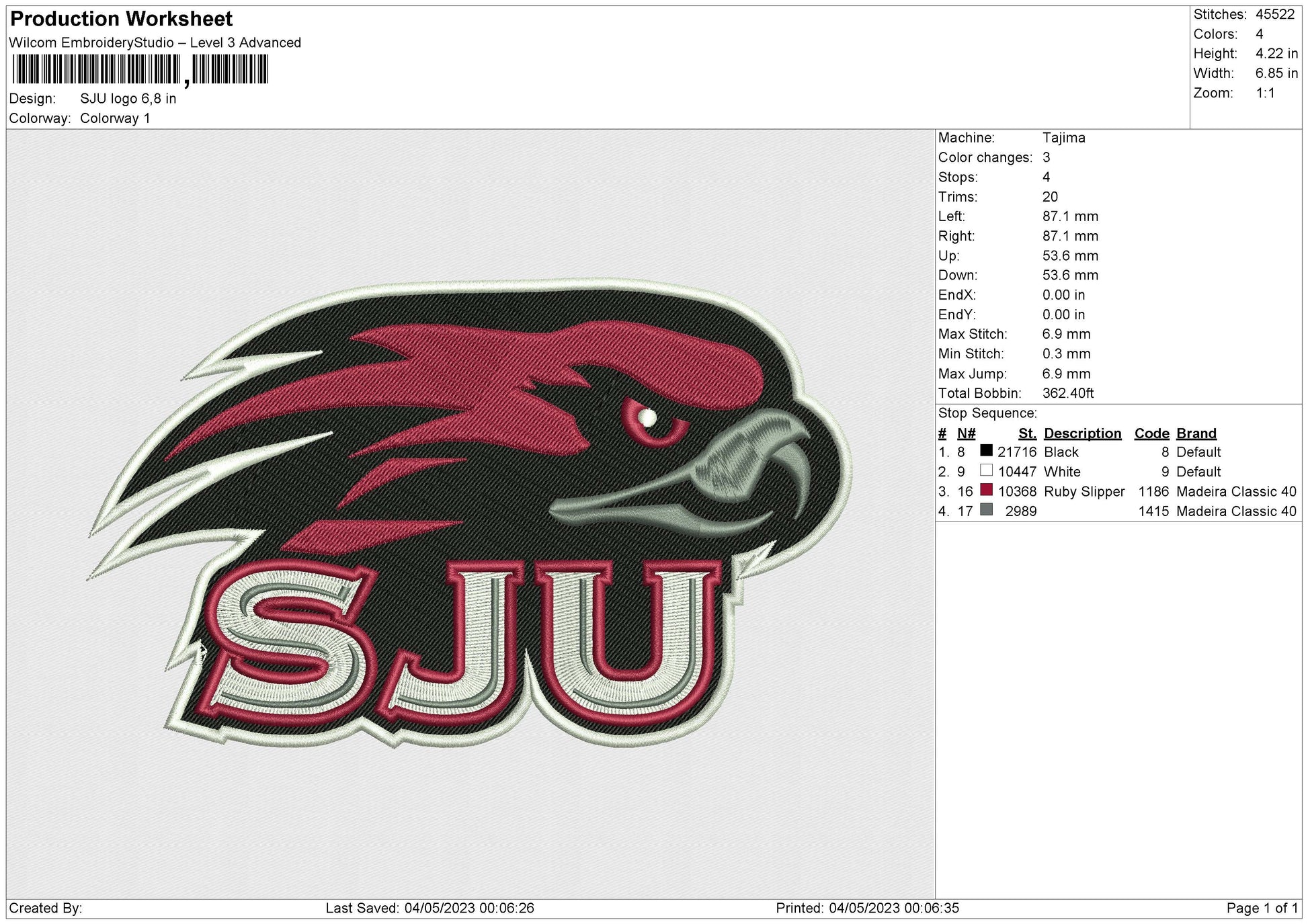Click the 'Max Stitch:' label
This screenshot has width=1308, height=924.
pos(973,335)
